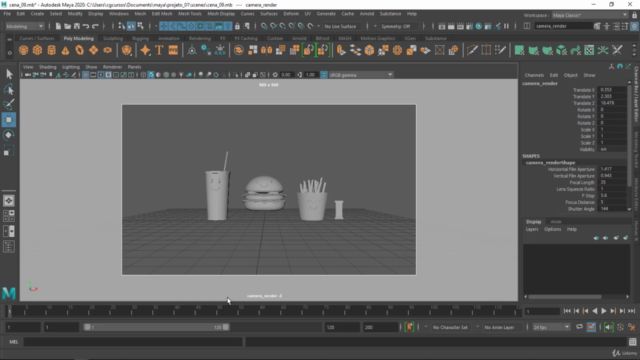Viewport: 640px width, 360px height.
Task: Open the Workspace Maya Classic dropdown
Action: pyautogui.click(x=590, y=15)
